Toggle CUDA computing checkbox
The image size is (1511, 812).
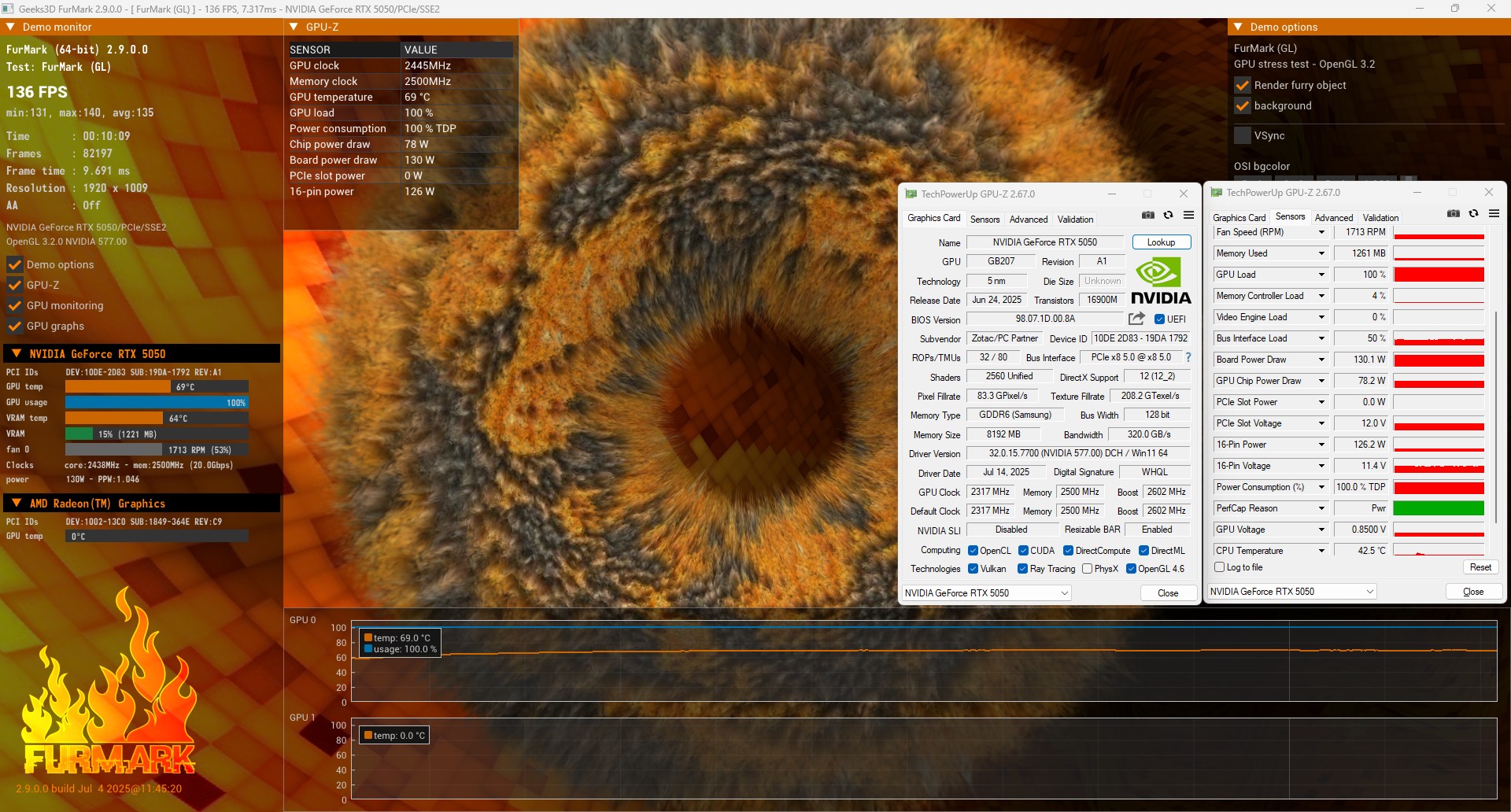[x=1023, y=550]
